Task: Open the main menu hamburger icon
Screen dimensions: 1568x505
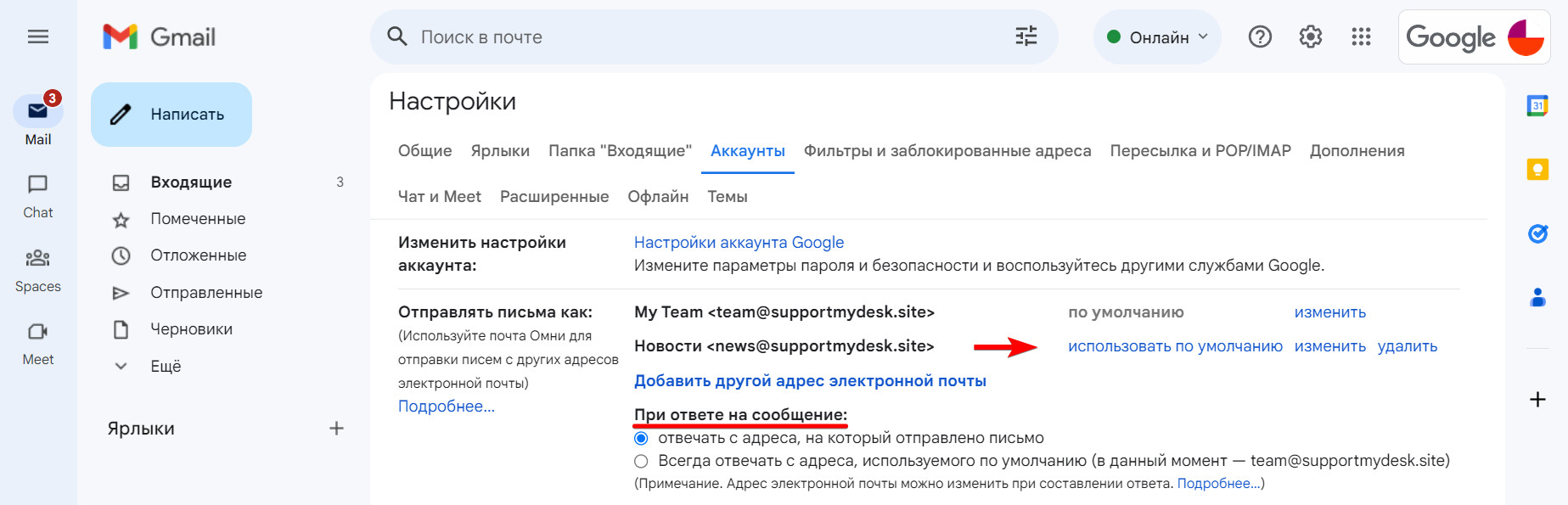Action: coord(38,36)
